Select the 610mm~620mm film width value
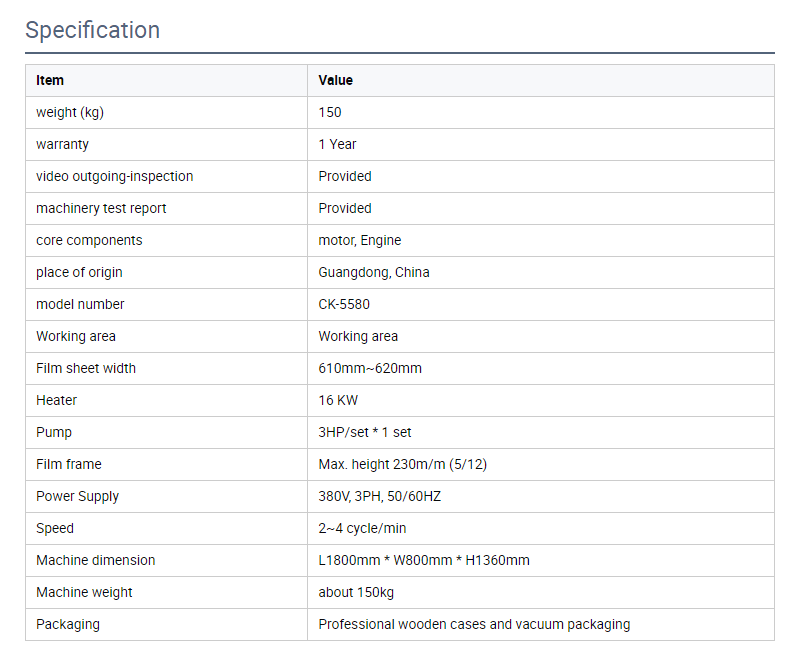The height and width of the screenshot is (662, 799). (x=370, y=368)
